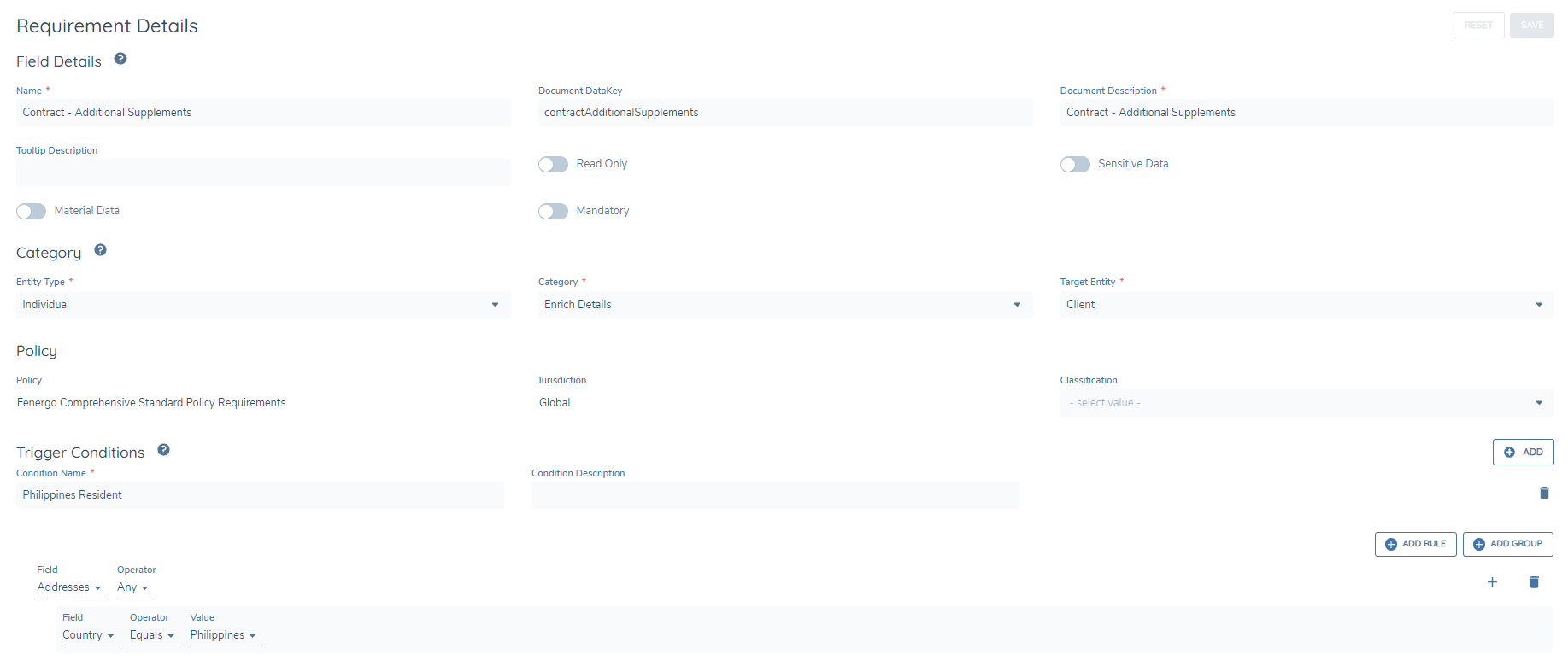
Task: Add a nested rule with plus icon
Action: click(1492, 582)
